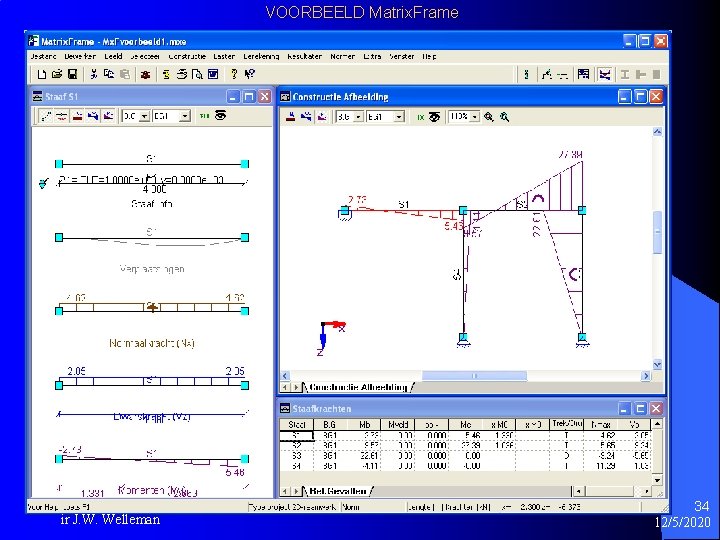Open the second combo box in Staaf S1
The image size is (720, 540).
click(x=185, y=116)
